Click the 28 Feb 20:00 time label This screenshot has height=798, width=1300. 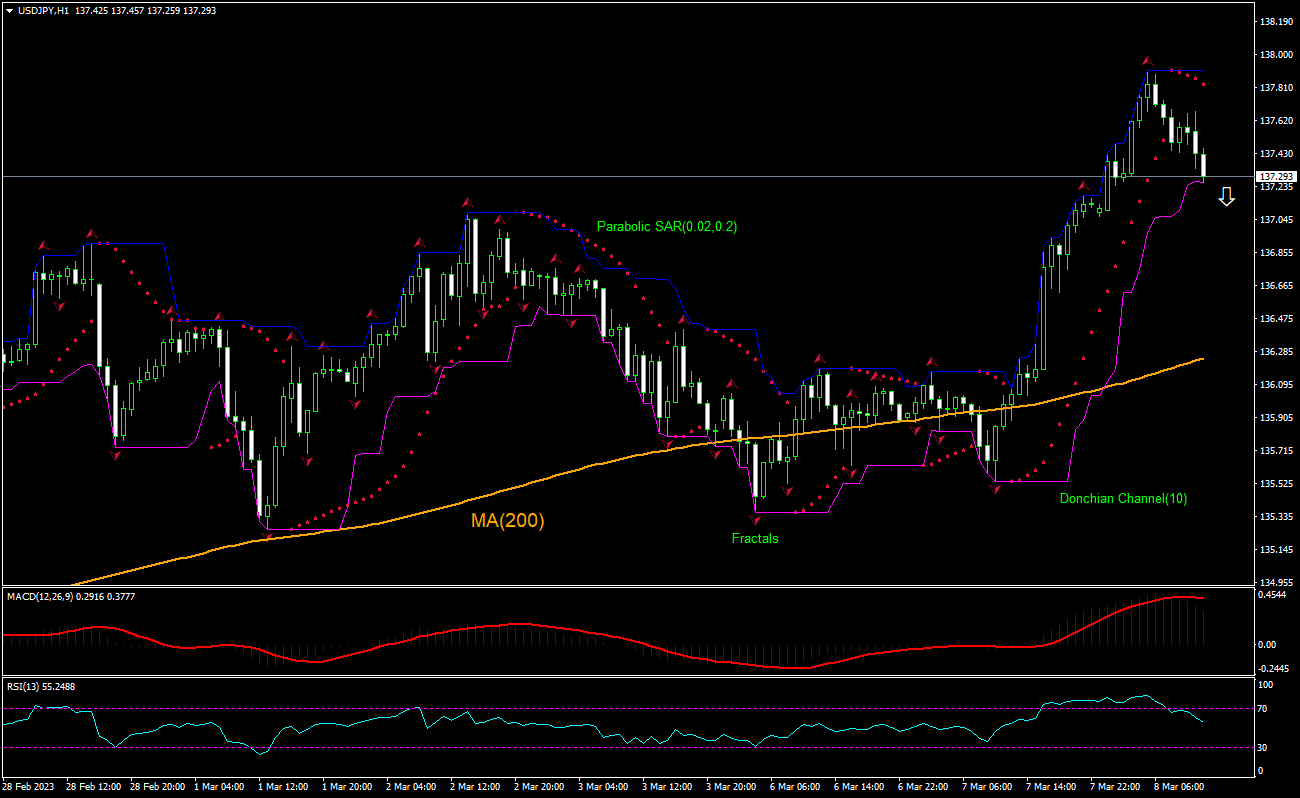[158, 787]
